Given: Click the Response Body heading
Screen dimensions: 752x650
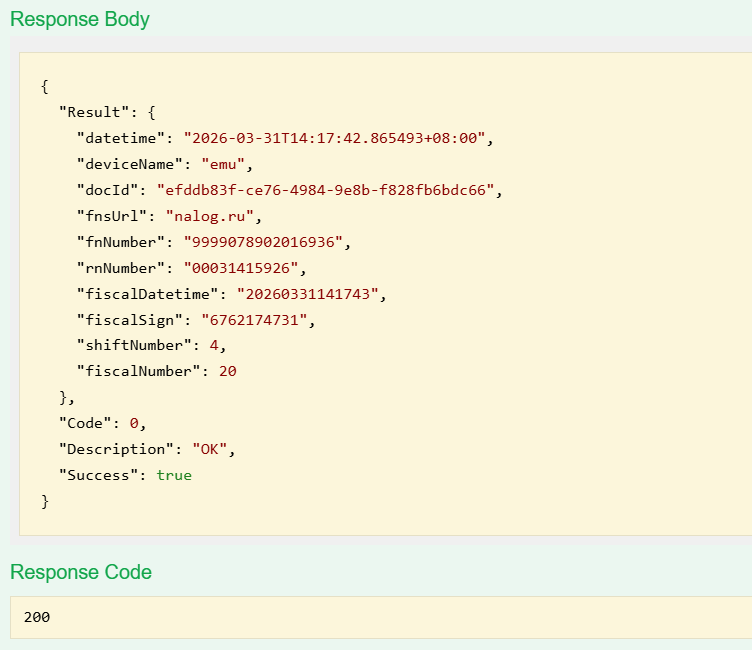Looking at the screenshot, I should (x=79, y=19).
